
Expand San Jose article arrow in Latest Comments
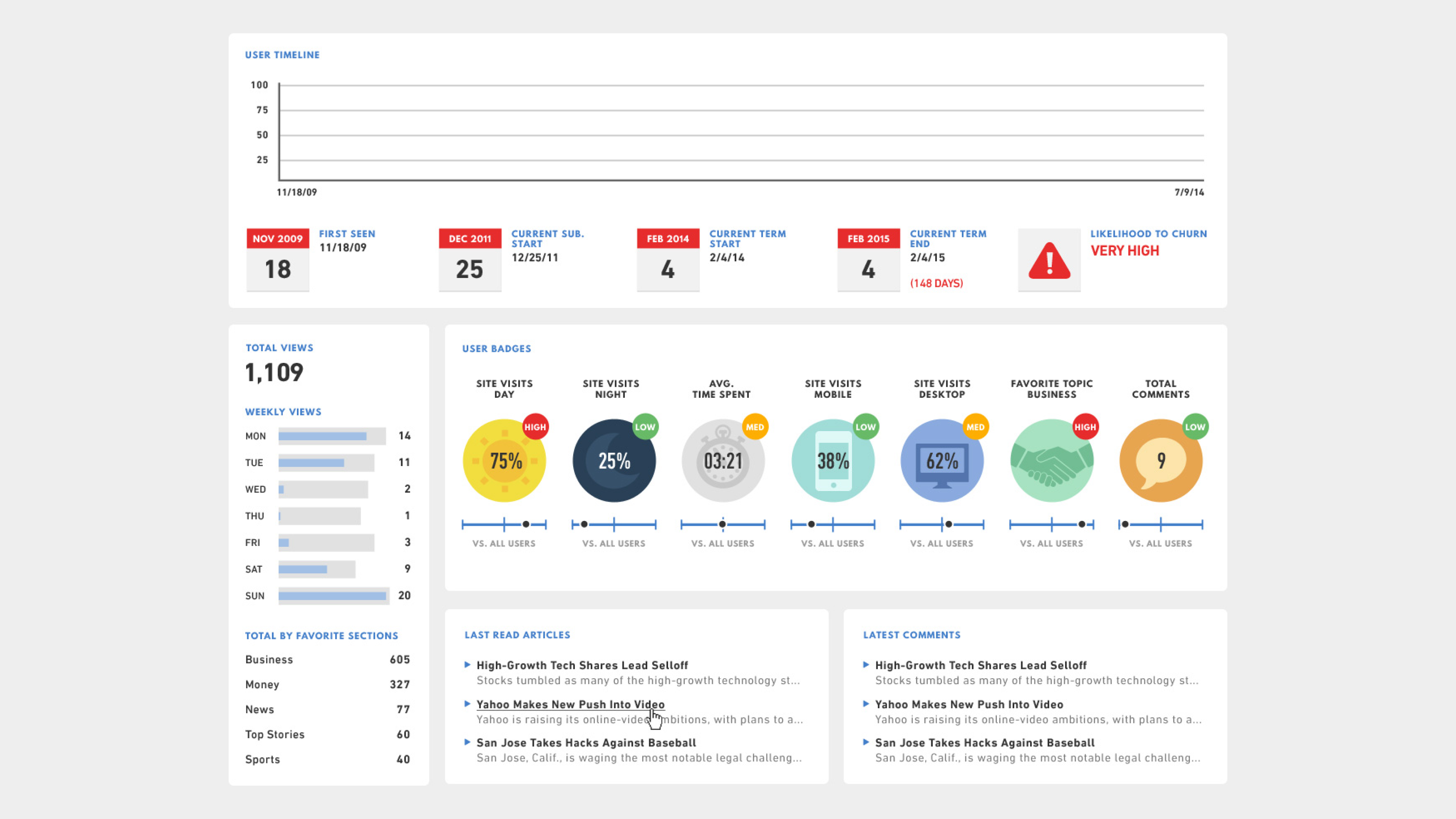point(866,742)
